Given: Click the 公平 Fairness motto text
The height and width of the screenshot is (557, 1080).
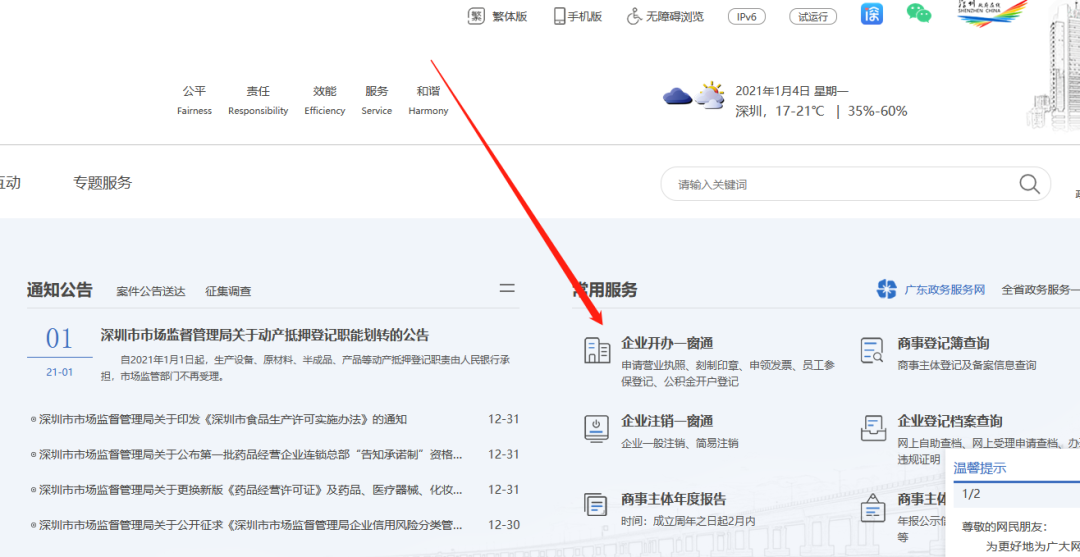Looking at the screenshot, I should click(x=194, y=100).
